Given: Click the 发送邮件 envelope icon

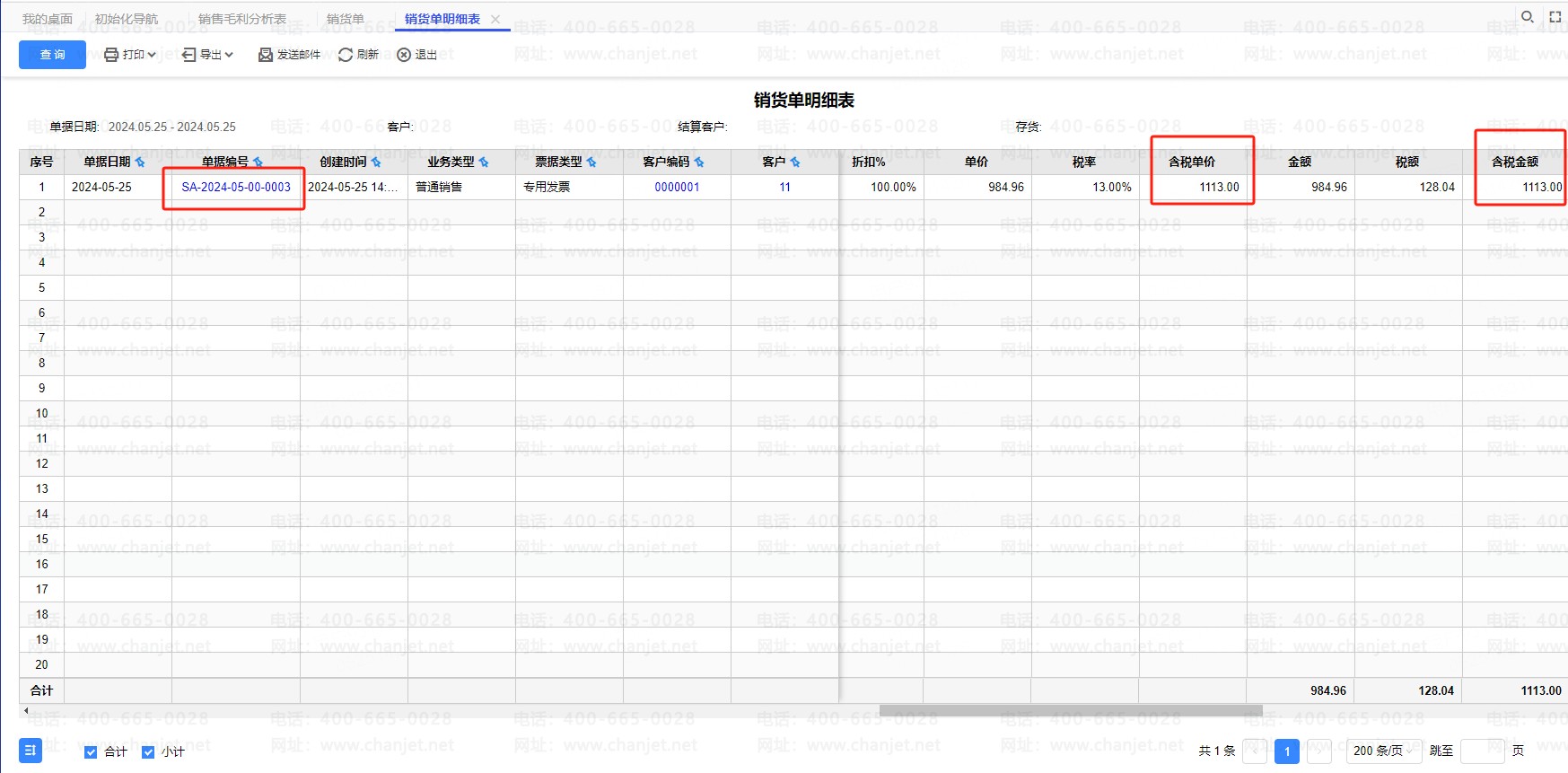Looking at the screenshot, I should point(266,55).
